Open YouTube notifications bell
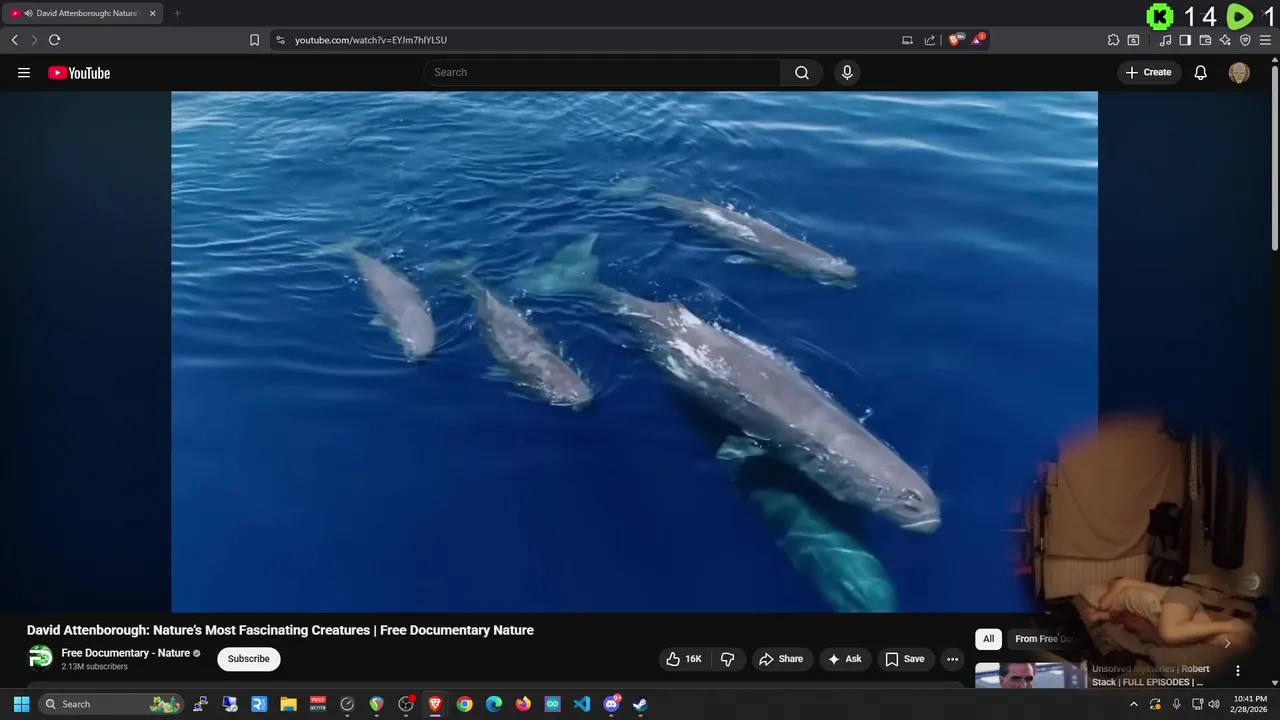1280x720 pixels. coord(1201,72)
